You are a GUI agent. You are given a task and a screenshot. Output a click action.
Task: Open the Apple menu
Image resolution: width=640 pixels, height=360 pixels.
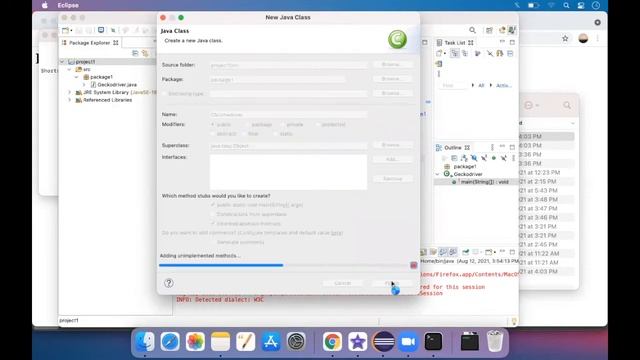45,5
